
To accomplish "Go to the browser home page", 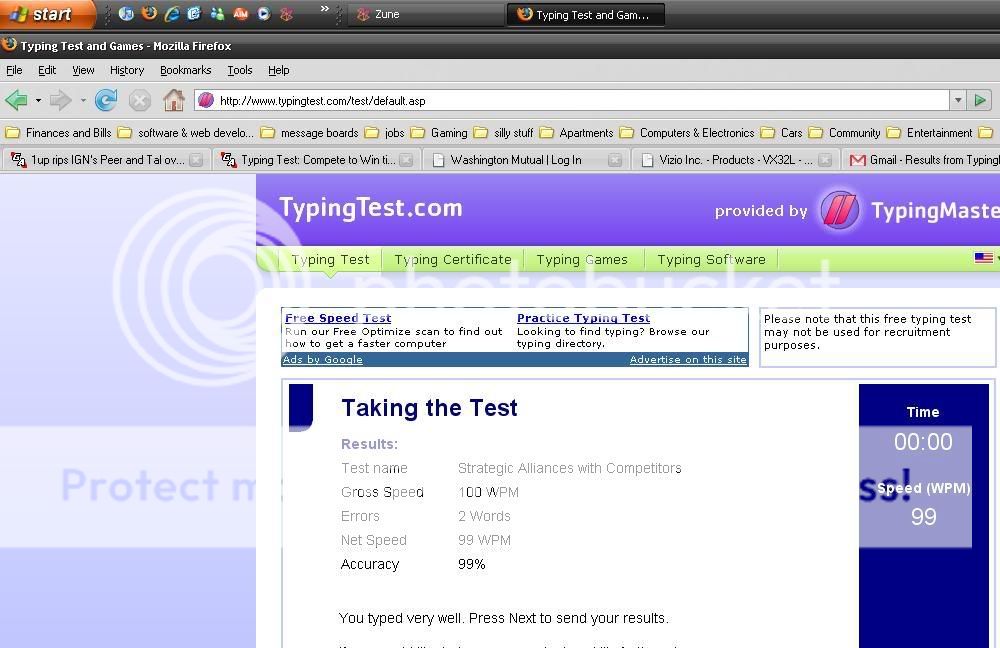I will point(174,100).
